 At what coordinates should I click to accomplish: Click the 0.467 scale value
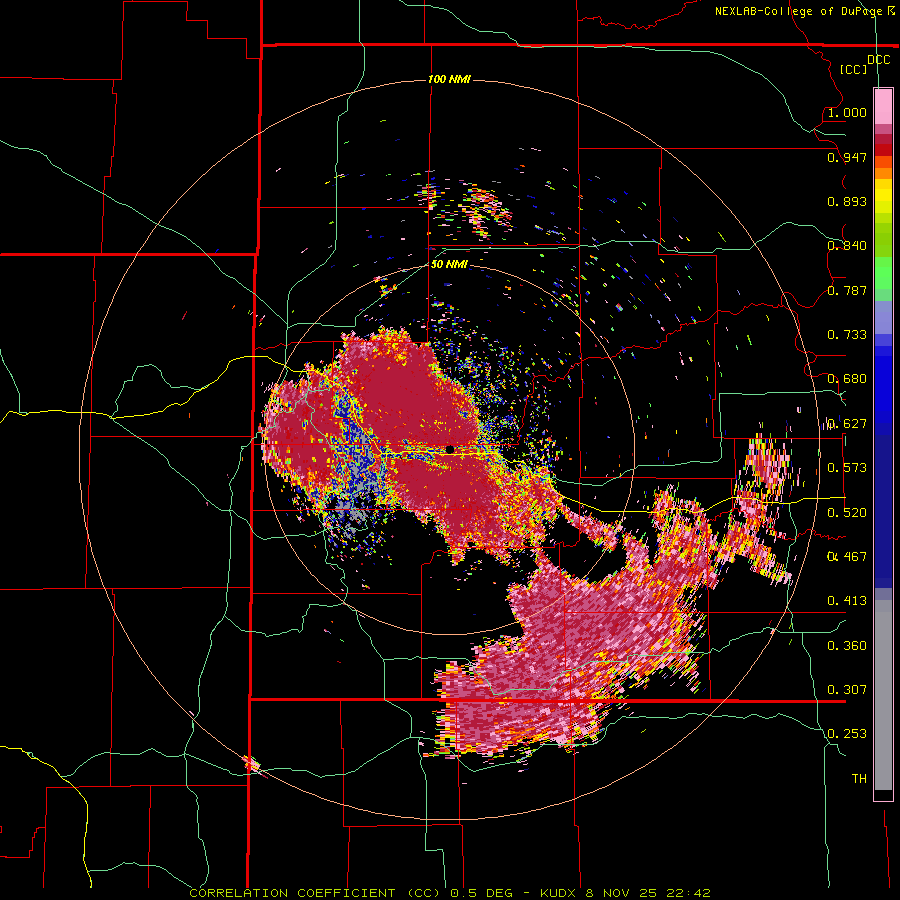click(x=847, y=557)
